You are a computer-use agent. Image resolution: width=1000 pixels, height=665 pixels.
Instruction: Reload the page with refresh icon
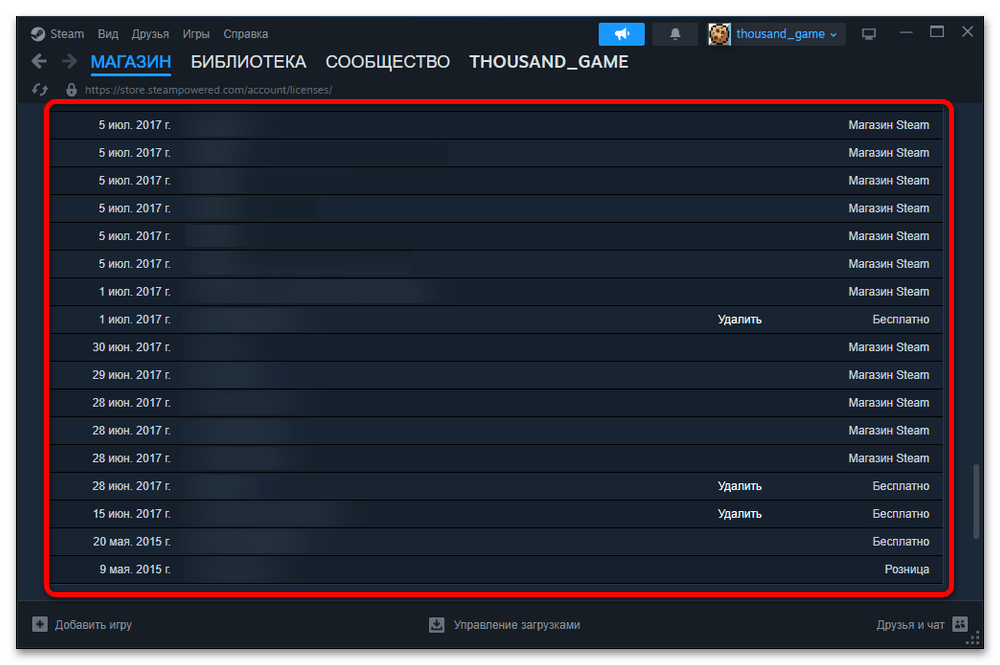(x=40, y=90)
